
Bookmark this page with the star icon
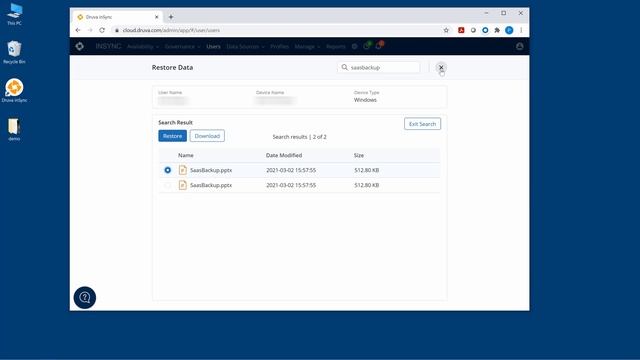(446, 30)
